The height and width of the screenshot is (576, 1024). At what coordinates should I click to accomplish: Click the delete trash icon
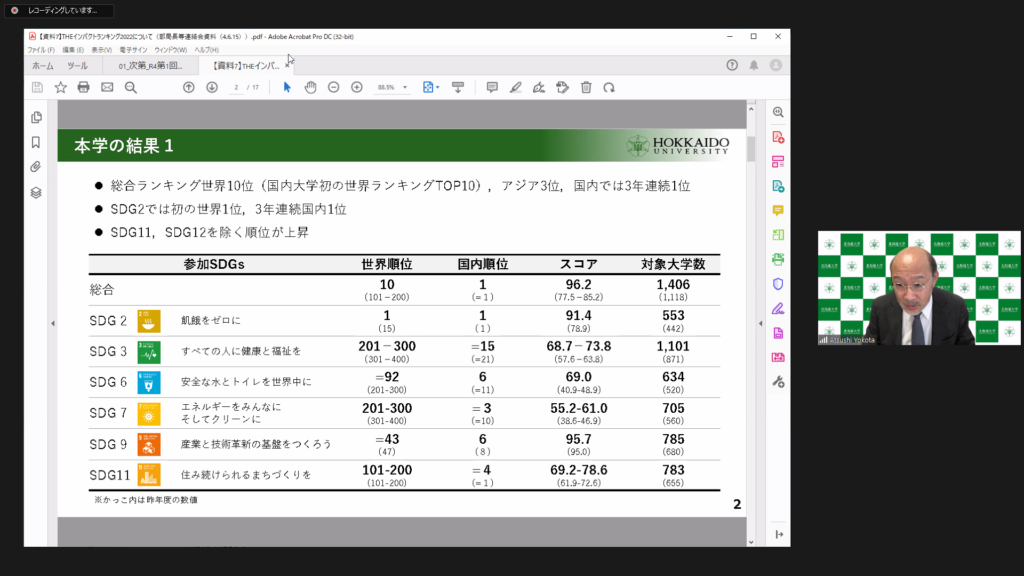click(x=586, y=87)
